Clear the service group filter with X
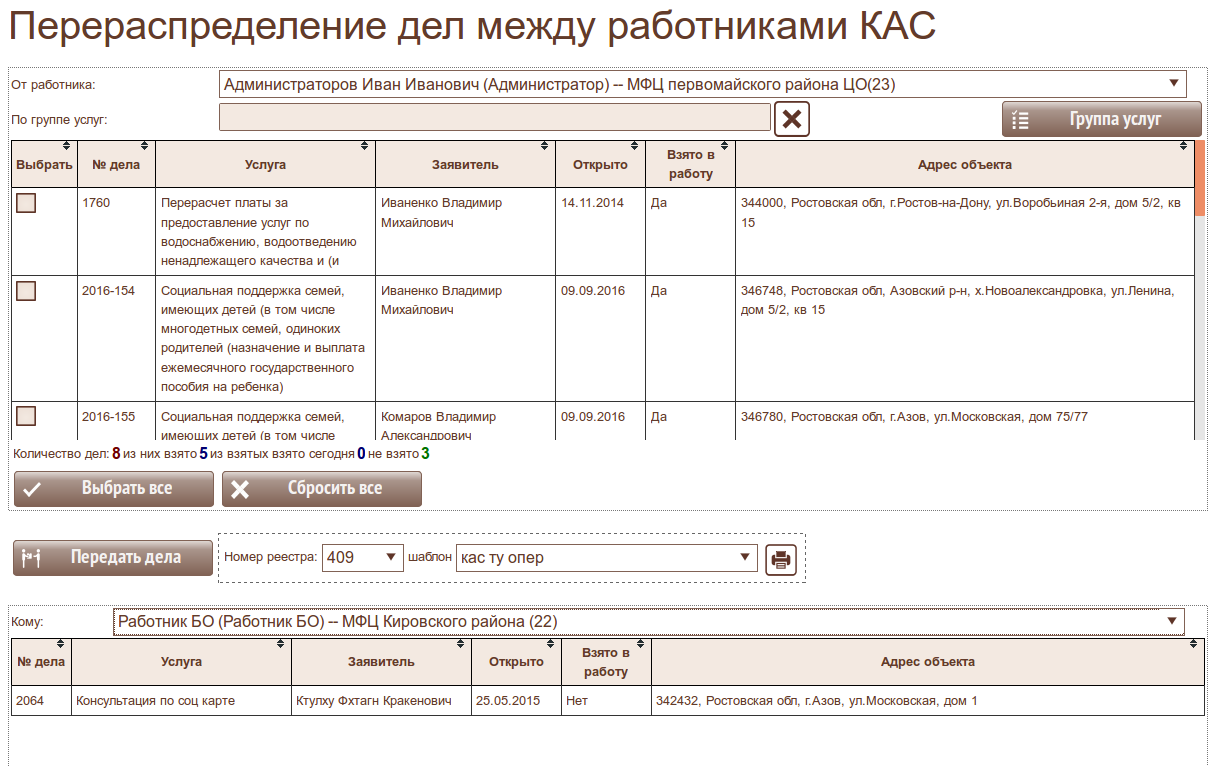The image size is (1216, 766). (791, 119)
